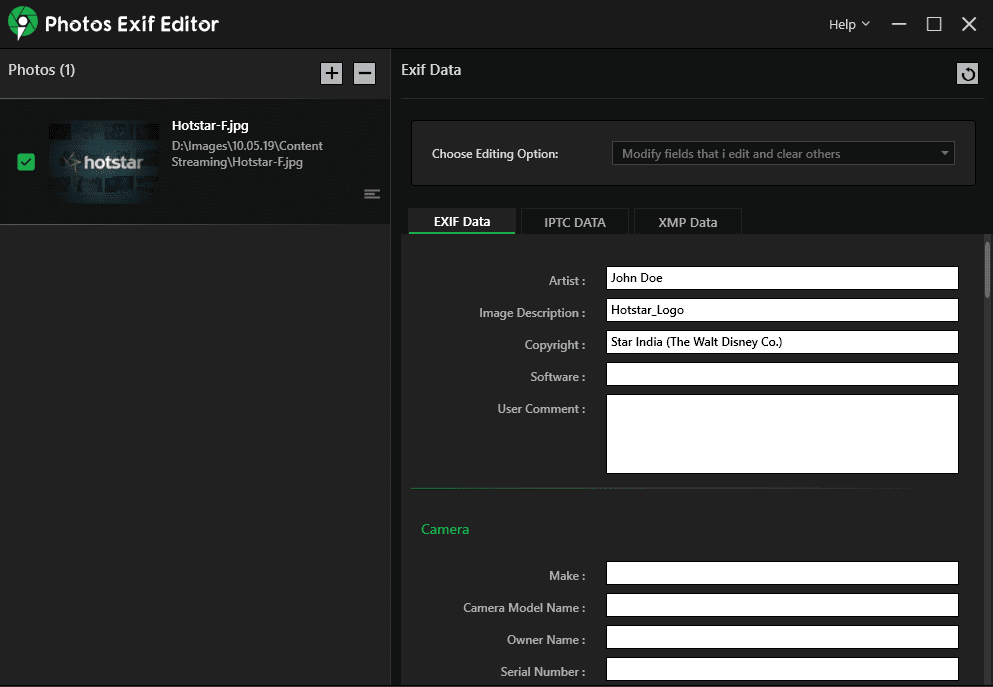993x687 pixels.
Task: Click the add photos plus icon
Action: point(331,73)
